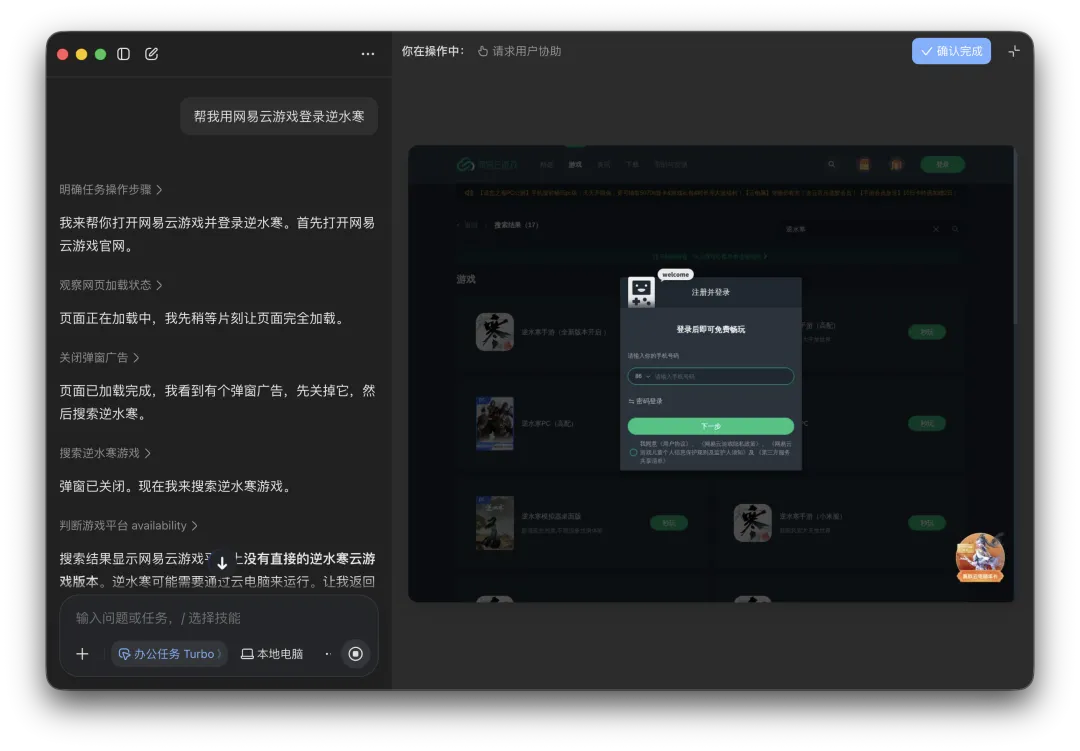1080x751 pixels.
Task: Add attachment with the plus icon
Action: 82,654
